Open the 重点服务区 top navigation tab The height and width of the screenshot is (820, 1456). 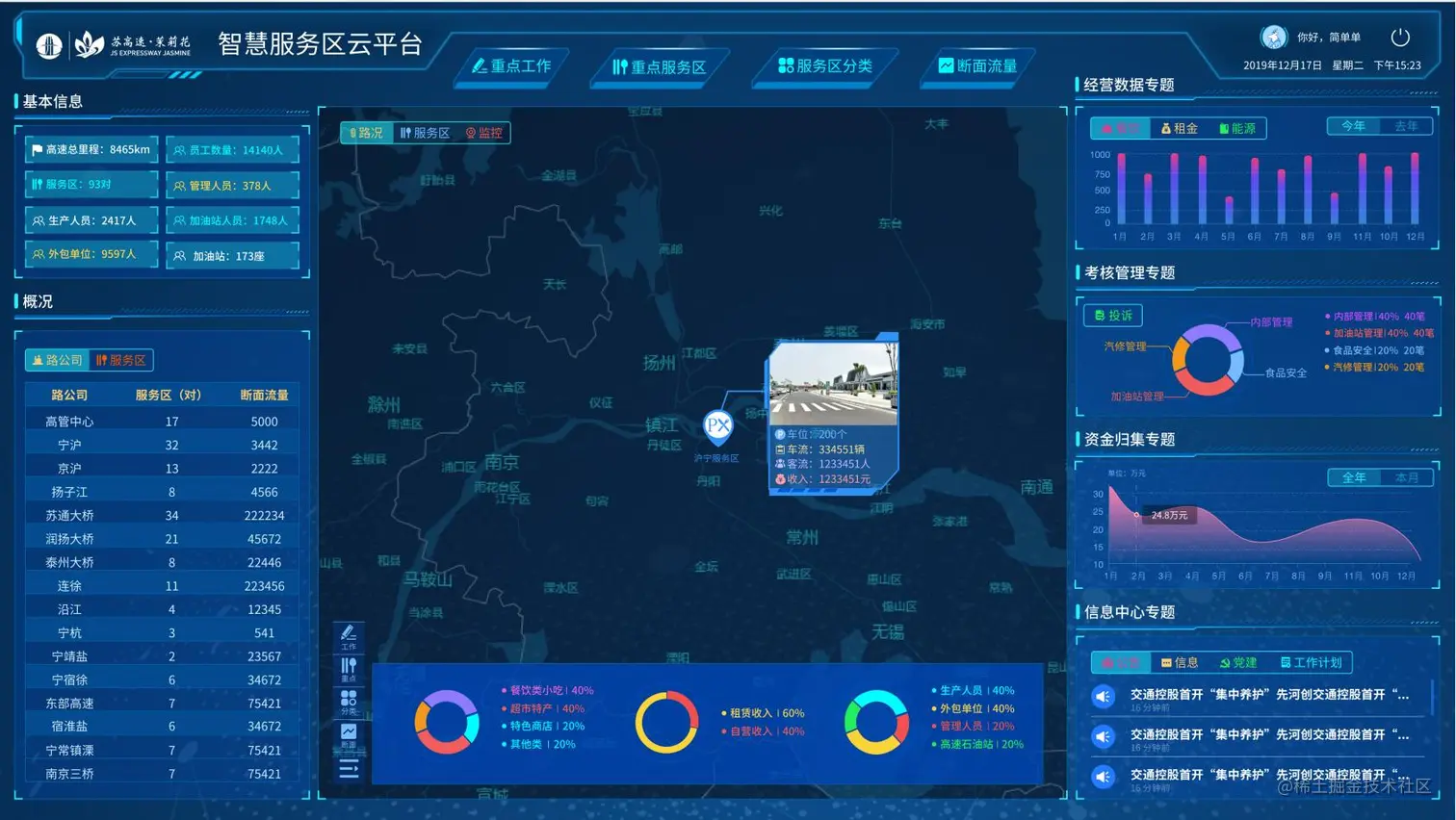(x=661, y=67)
